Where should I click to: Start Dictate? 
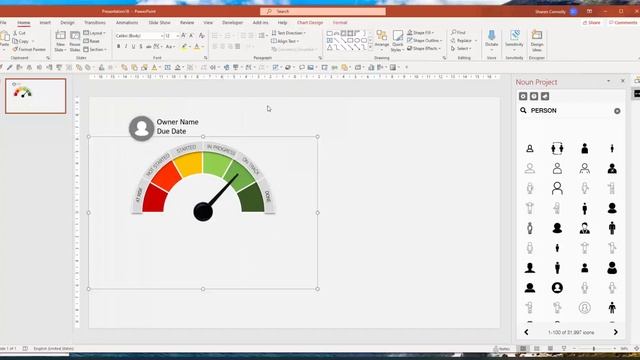(491, 40)
